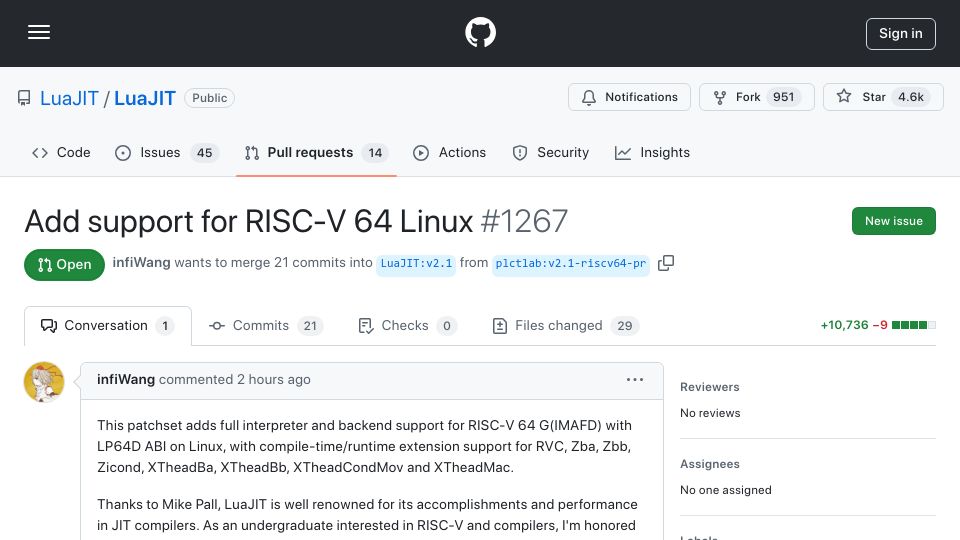The height and width of the screenshot is (540, 960).
Task: Open infiWang's avatar image
Action: 44,382
